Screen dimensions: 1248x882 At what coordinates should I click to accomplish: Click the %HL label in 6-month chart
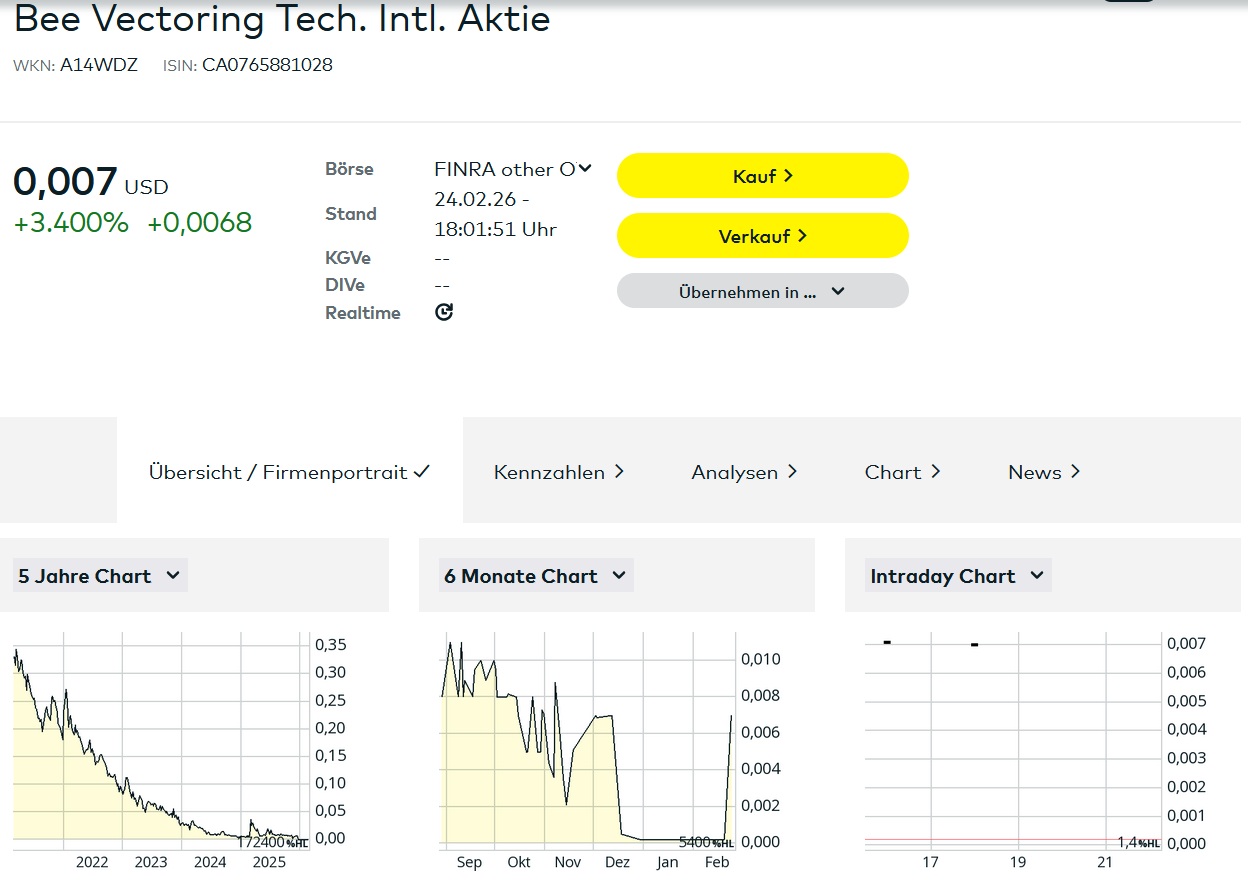pyautogui.click(x=723, y=843)
